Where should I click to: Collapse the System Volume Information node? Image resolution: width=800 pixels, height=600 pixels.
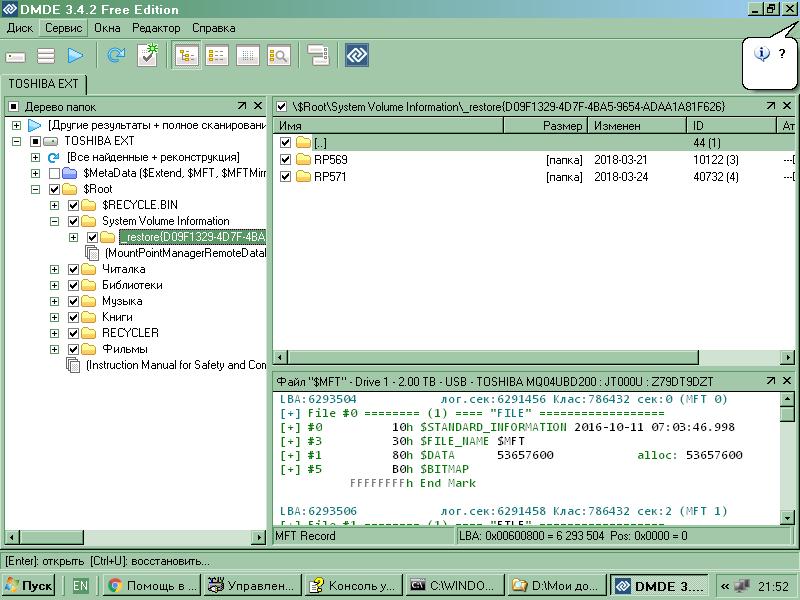coord(55,221)
